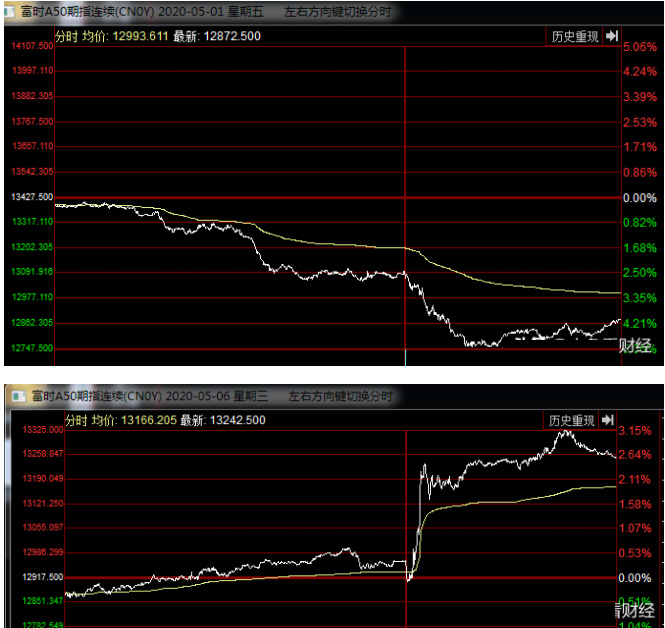Click the 财经 watermark in the 05-01 chart
The image size is (665, 628).
pyautogui.click(x=635, y=346)
